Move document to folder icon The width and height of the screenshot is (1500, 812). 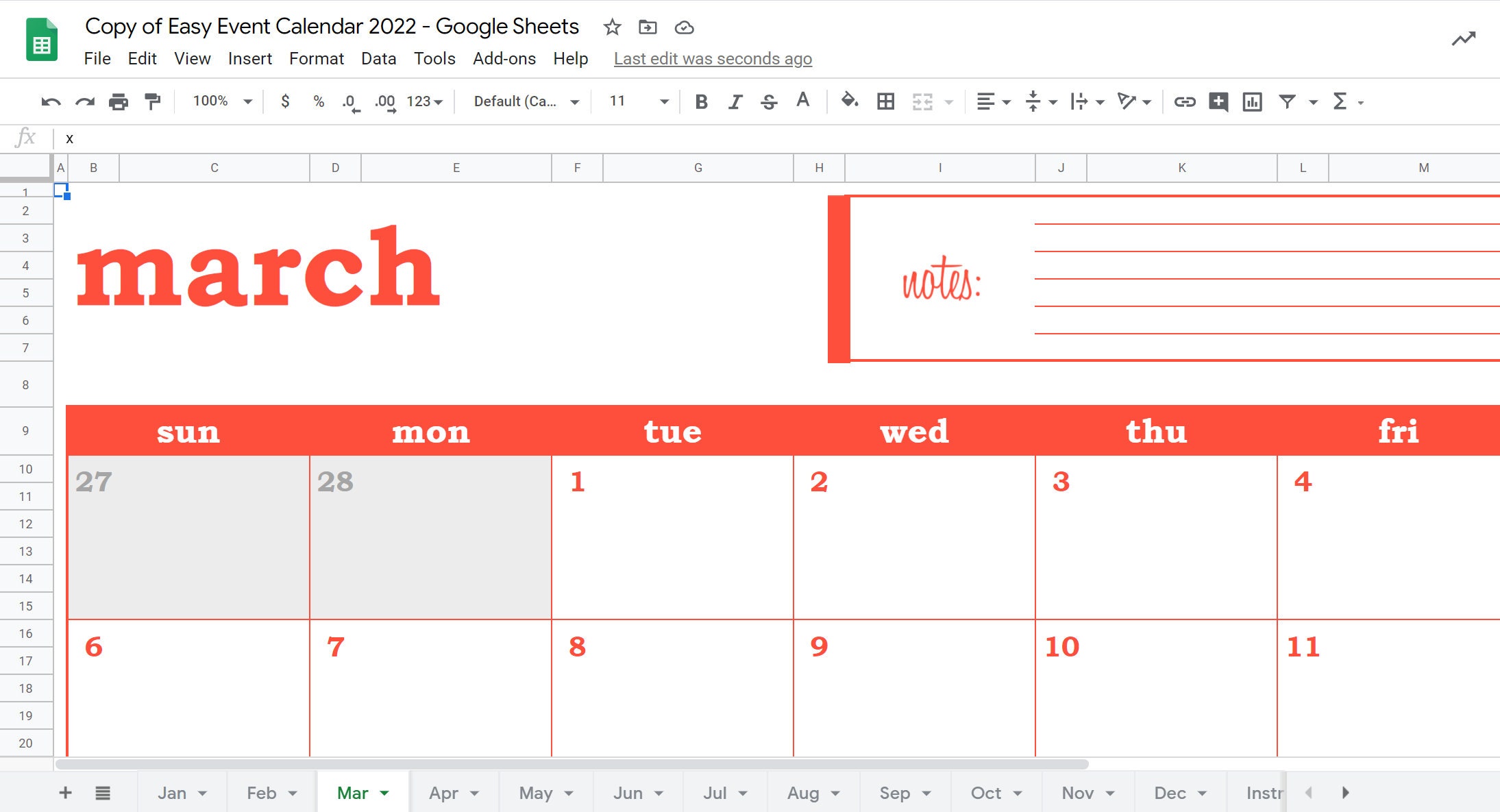(648, 27)
